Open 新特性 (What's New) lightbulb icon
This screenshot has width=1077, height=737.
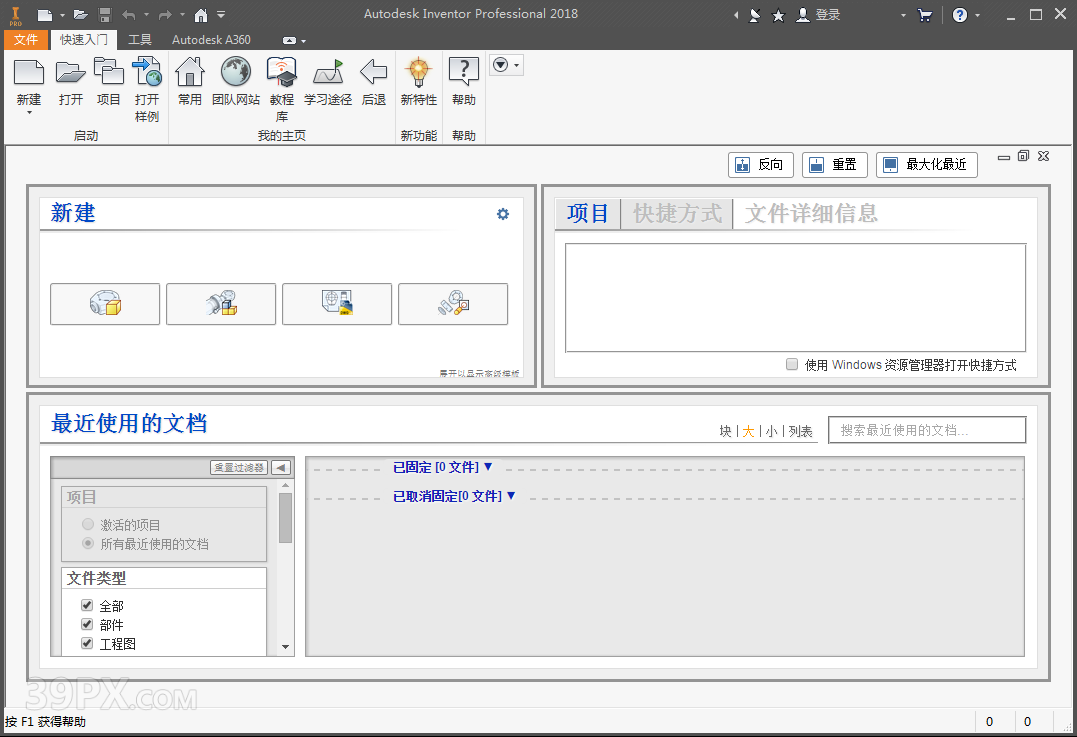tap(418, 72)
